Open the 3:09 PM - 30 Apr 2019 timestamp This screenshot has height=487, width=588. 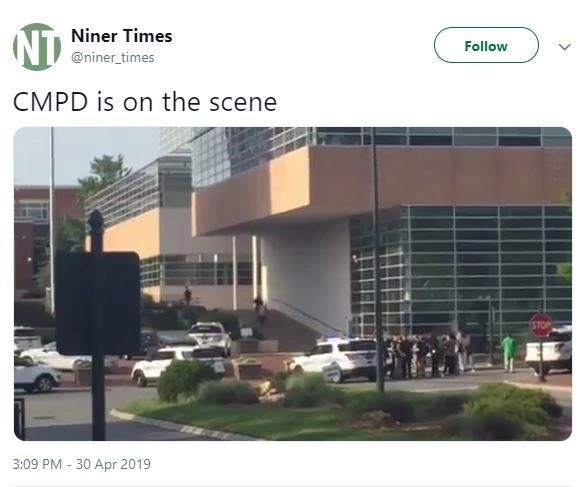point(82,464)
